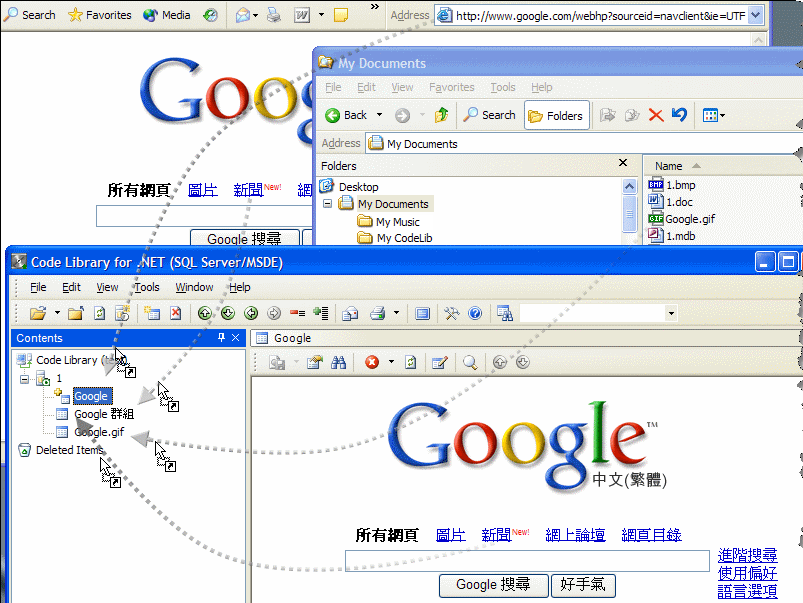Open the search combo box dropdown arrow
Screen dimensions: 803x603
[671, 313]
